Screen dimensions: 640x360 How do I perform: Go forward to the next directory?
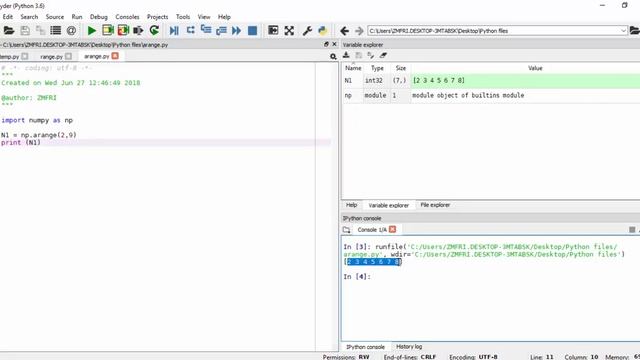[x=359, y=31]
